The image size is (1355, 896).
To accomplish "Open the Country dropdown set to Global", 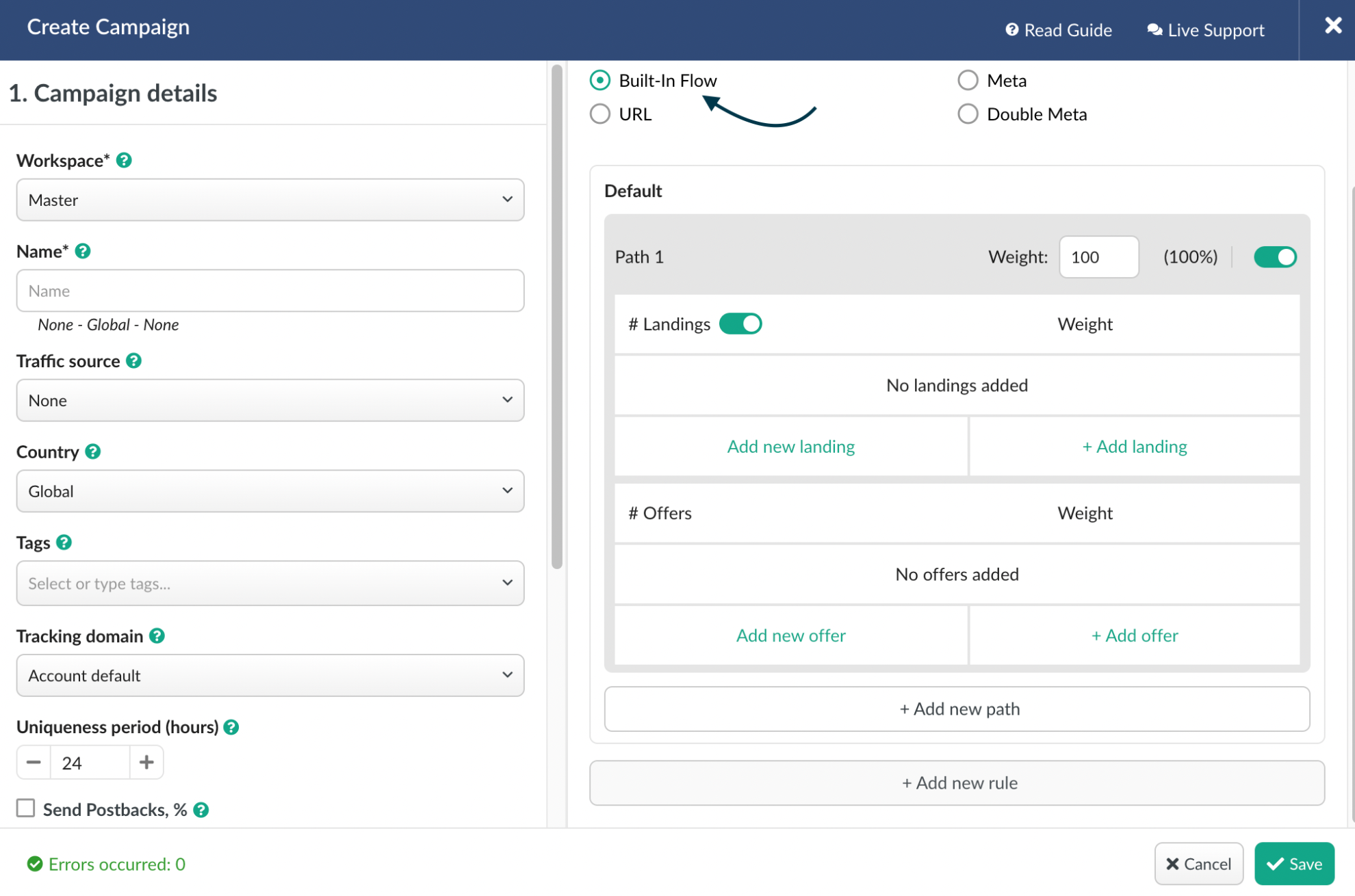I will [x=270, y=491].
